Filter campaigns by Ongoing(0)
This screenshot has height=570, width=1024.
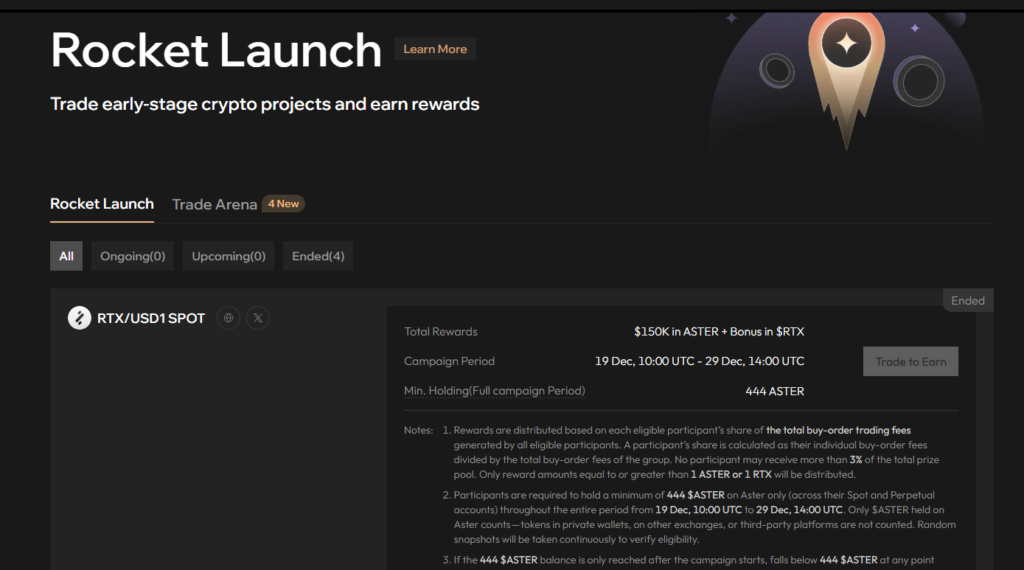tap(133, 256)
